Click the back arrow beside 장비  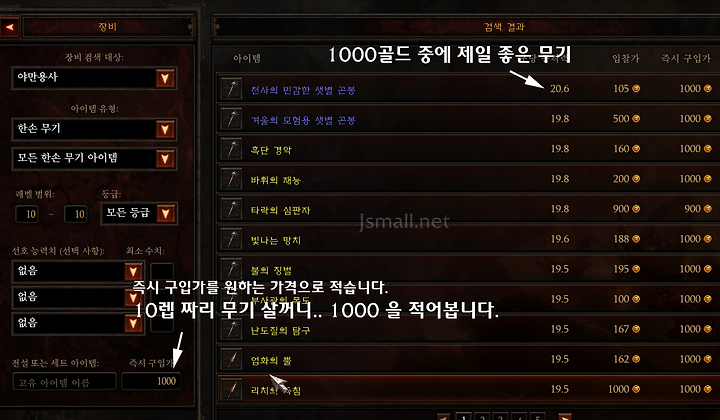pyautogui.click(x=9, y=27)
